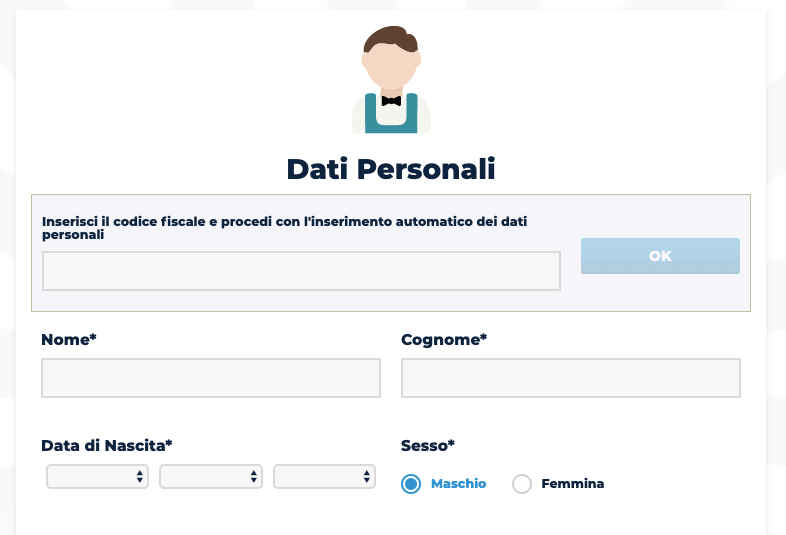Focus the Cognome text field
The width and height of the screenshot is (786, 535).
coord(570,378)
